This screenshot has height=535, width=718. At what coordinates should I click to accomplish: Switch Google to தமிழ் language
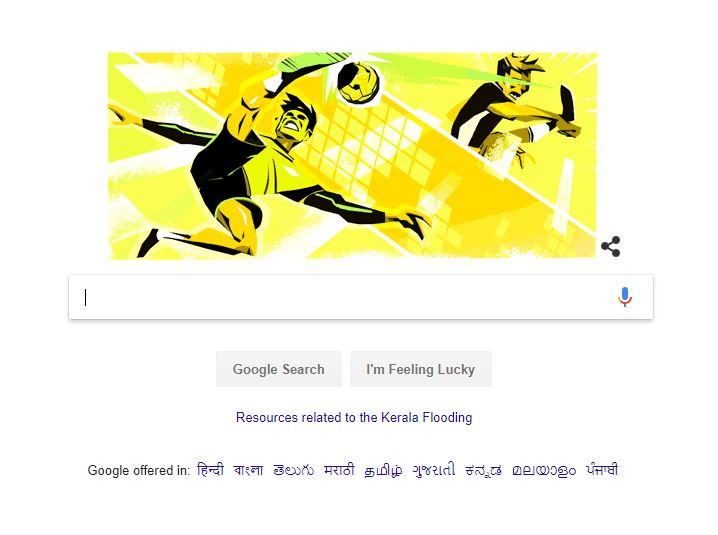click(x=383, y=470)
